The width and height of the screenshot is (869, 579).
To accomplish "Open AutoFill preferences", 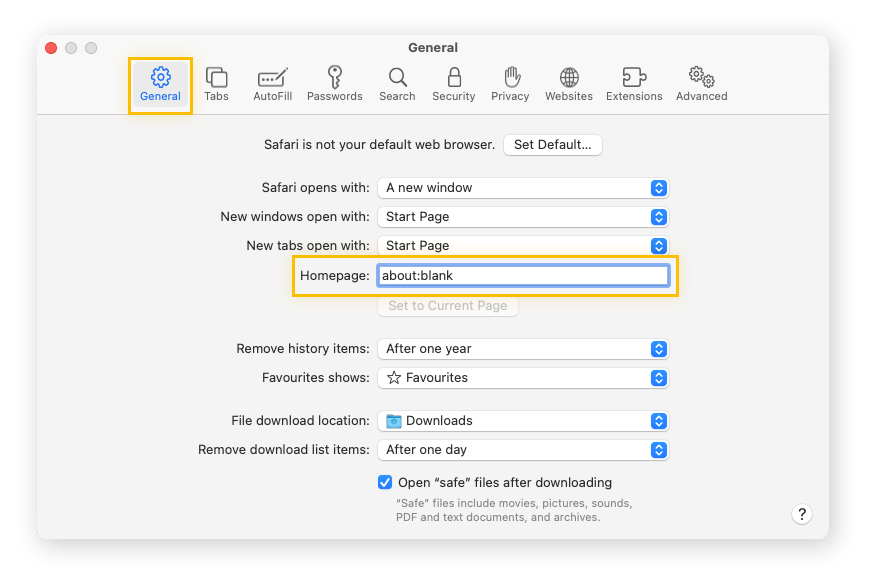I will pos(273,85).
